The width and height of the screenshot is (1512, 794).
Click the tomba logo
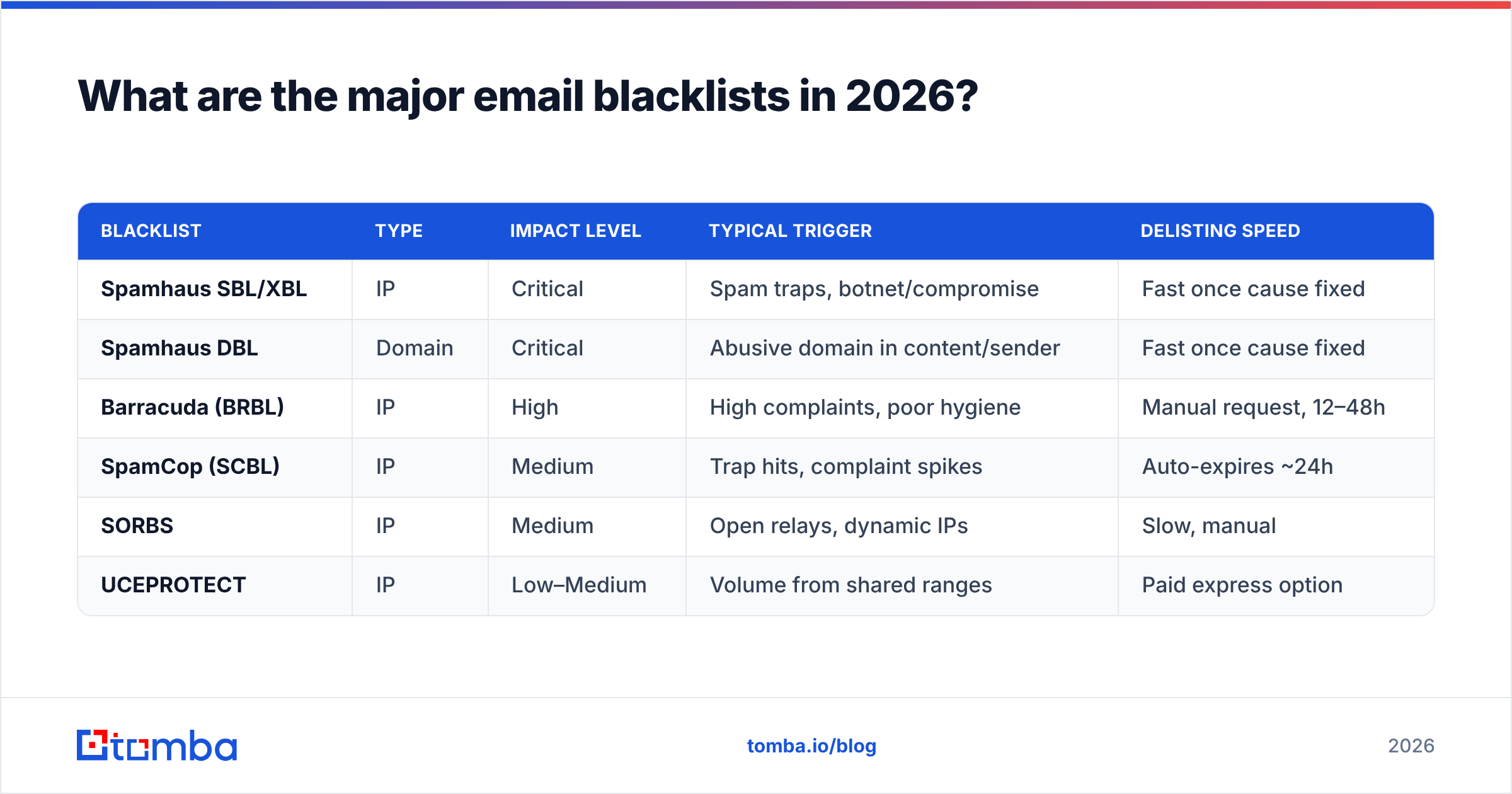tap(157, 745)
